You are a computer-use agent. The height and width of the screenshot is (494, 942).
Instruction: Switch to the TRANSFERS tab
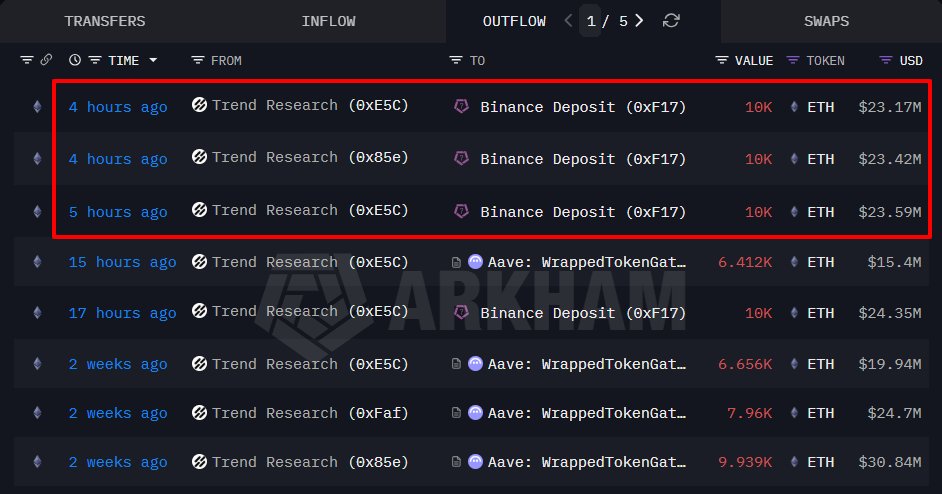(x=105, y=21)
